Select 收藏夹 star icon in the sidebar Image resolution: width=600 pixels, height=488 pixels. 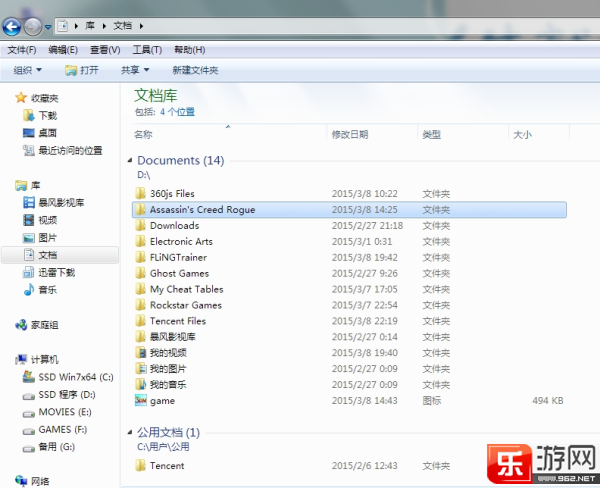21,98
